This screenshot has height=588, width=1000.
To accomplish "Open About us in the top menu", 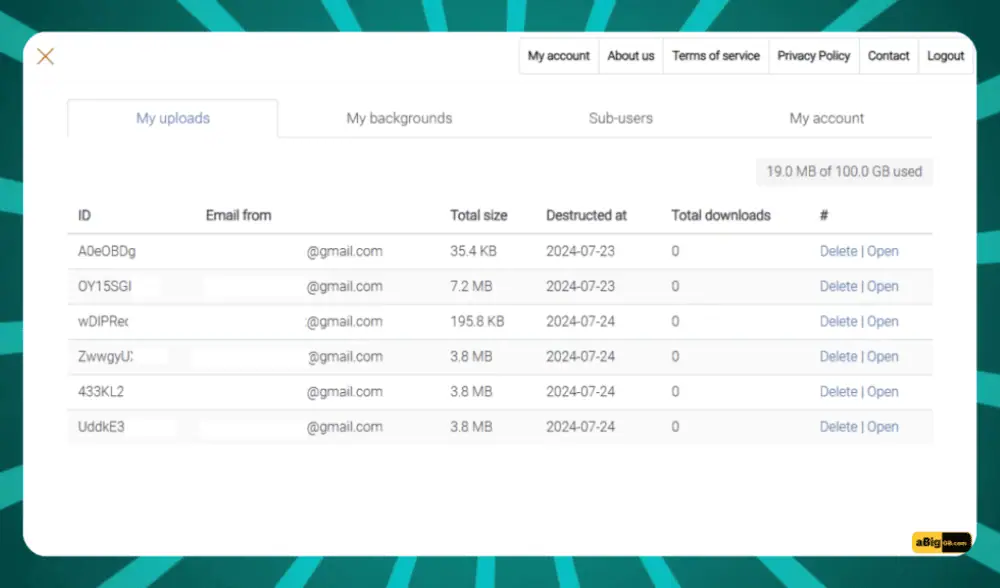I will [631, 56].
